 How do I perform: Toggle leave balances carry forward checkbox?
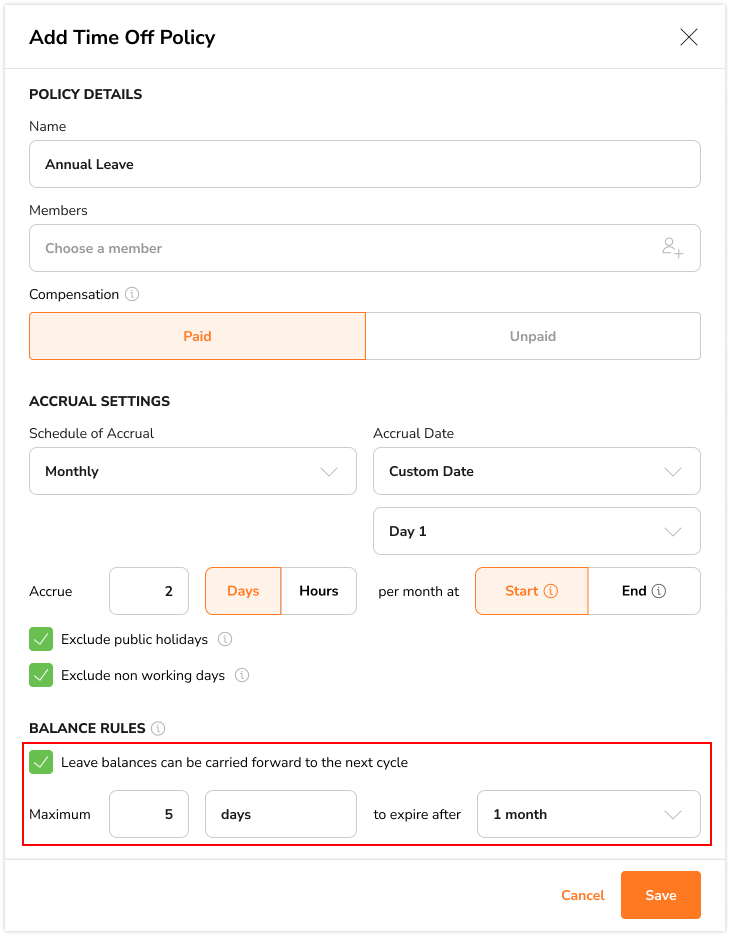[41, 762]
